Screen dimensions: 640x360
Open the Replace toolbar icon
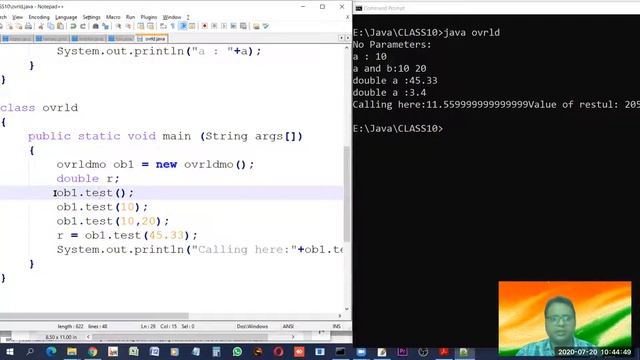105,26
